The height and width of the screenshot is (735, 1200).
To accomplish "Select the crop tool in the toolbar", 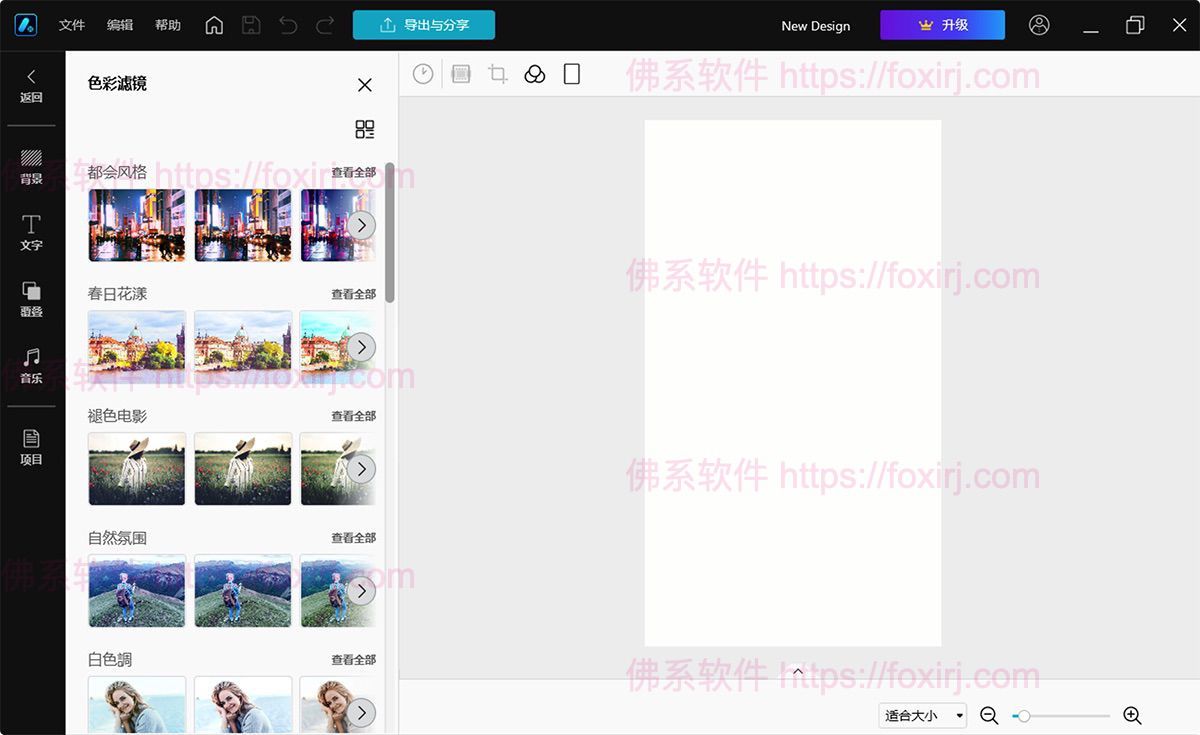I will coord(497,73).
